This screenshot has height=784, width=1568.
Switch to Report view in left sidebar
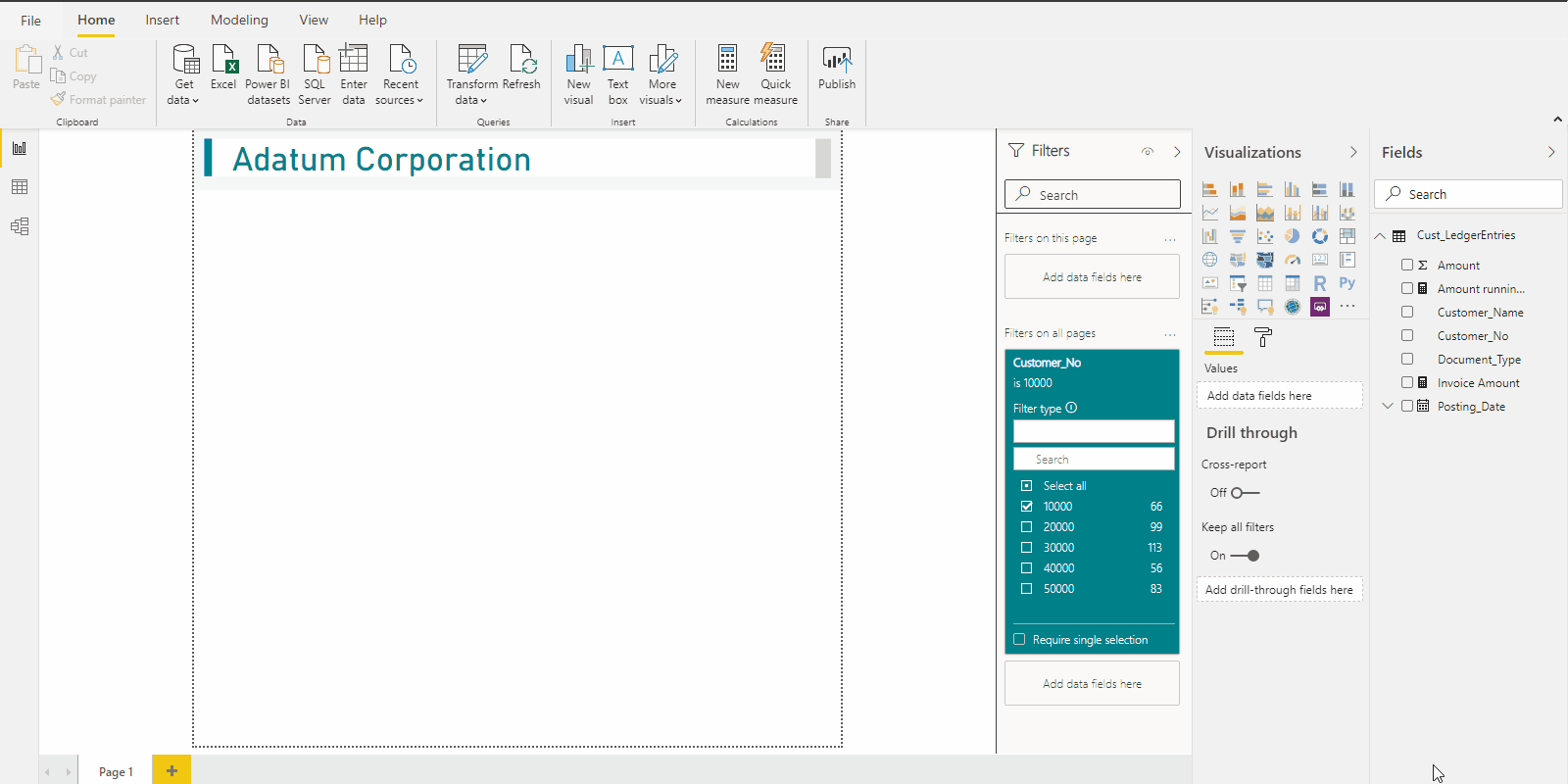20,148
